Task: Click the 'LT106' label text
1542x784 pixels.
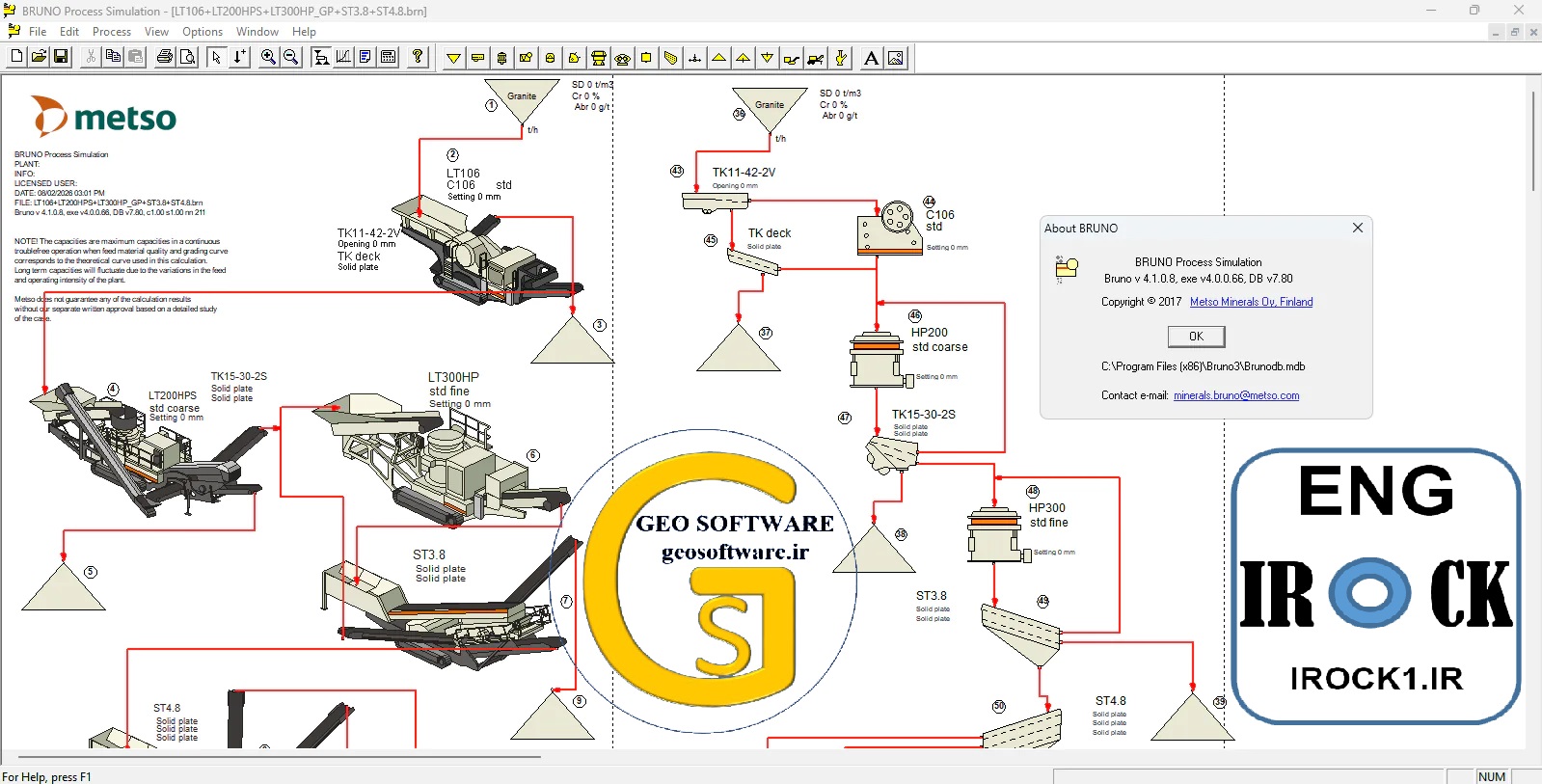Action: [463, 174]
